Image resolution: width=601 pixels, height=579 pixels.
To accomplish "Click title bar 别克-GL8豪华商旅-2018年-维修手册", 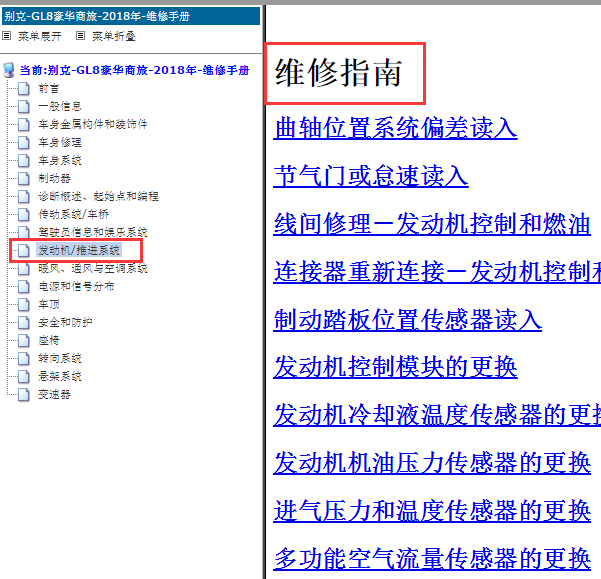I will [131, 16].
